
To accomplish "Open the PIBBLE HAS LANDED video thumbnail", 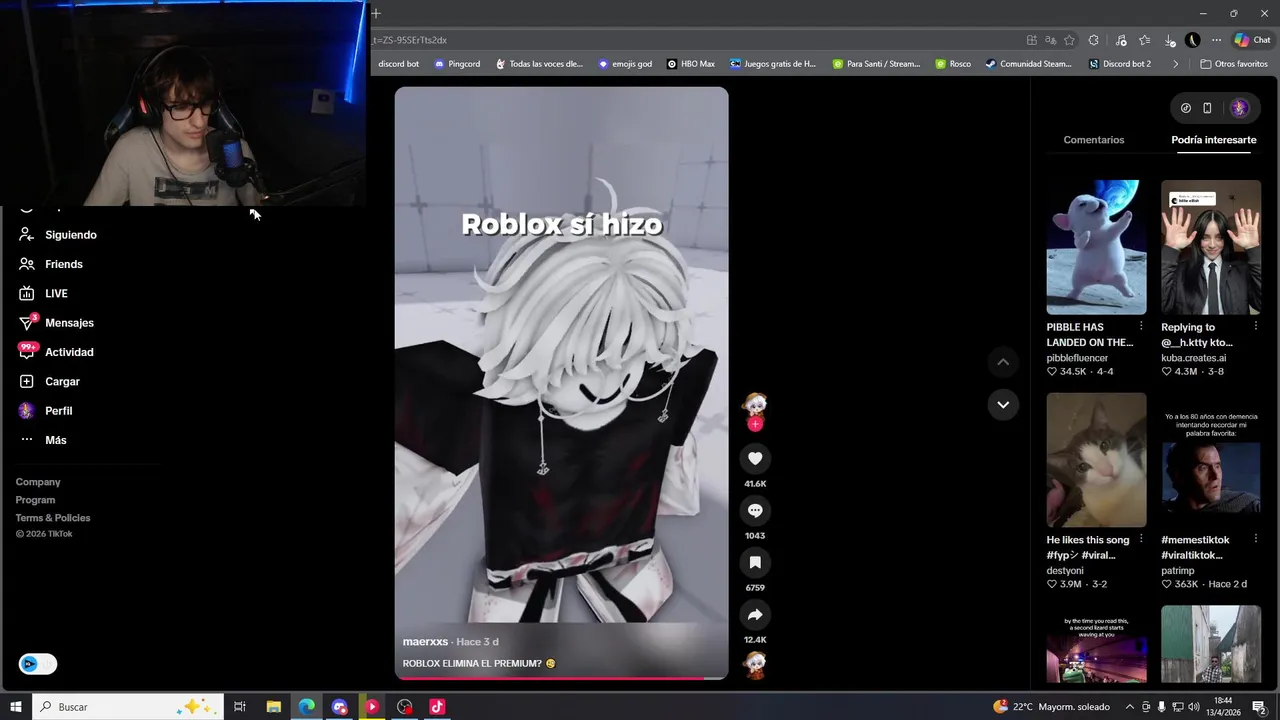I will [1096, 247].
